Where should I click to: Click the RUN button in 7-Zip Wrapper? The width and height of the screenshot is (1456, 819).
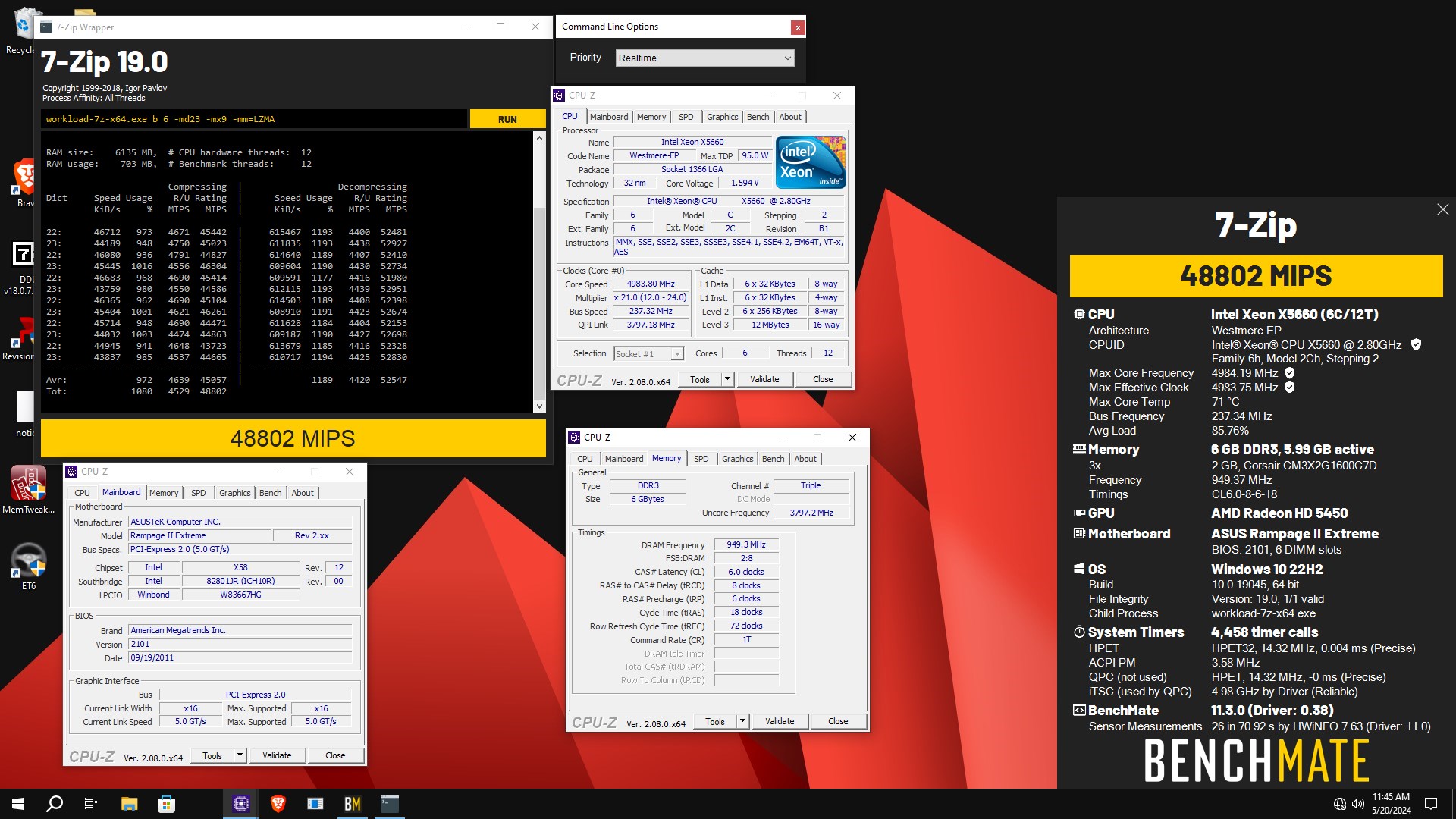click(507, 119)
